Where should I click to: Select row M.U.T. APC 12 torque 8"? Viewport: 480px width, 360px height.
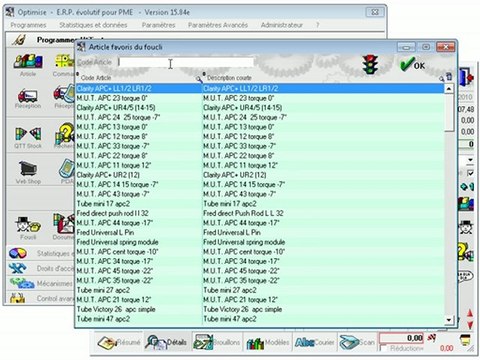click(260, 137)
